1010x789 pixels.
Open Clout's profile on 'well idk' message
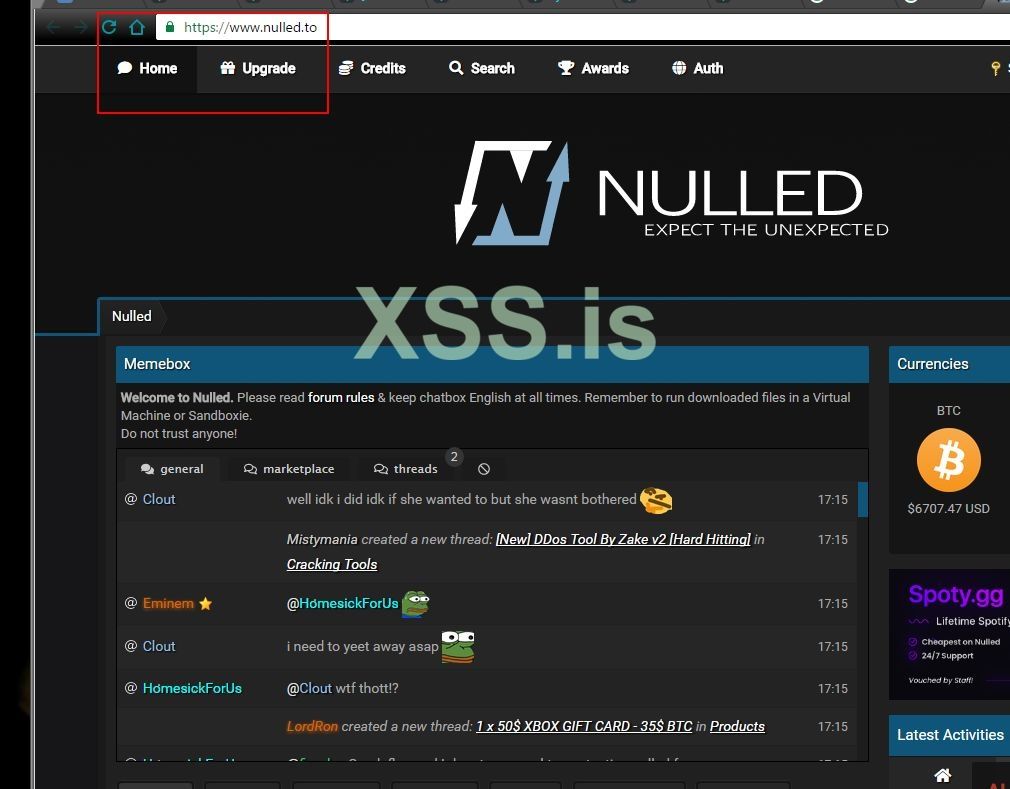(159, 499)
